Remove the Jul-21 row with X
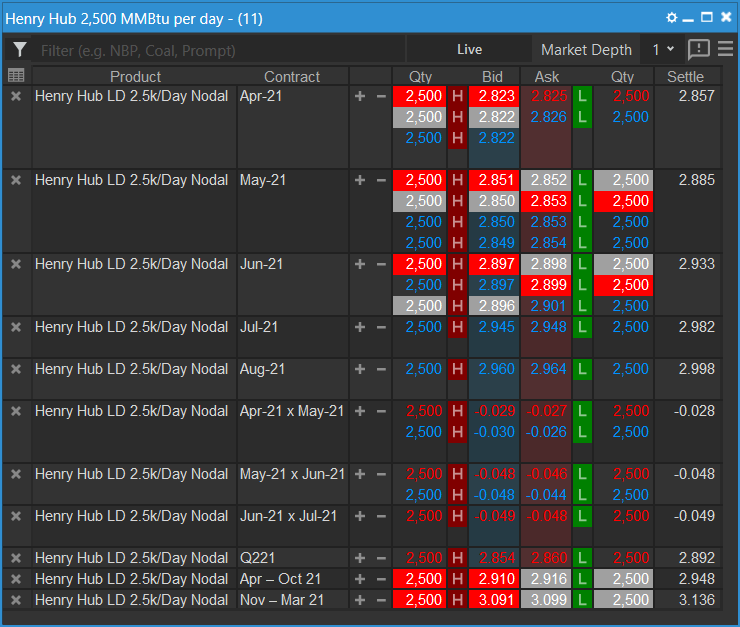The height and width of the screenshot is (627, 740). (x=16, y=327)
